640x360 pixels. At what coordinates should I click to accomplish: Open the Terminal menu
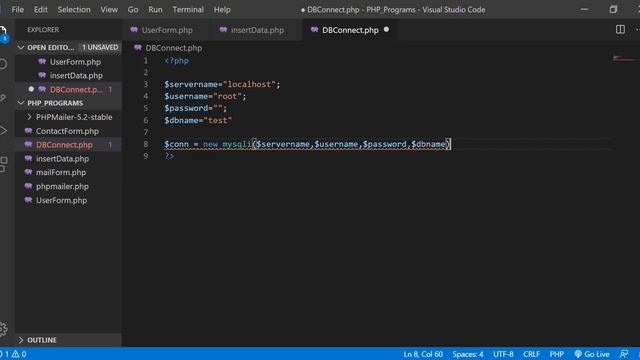[x=188, y=9]
